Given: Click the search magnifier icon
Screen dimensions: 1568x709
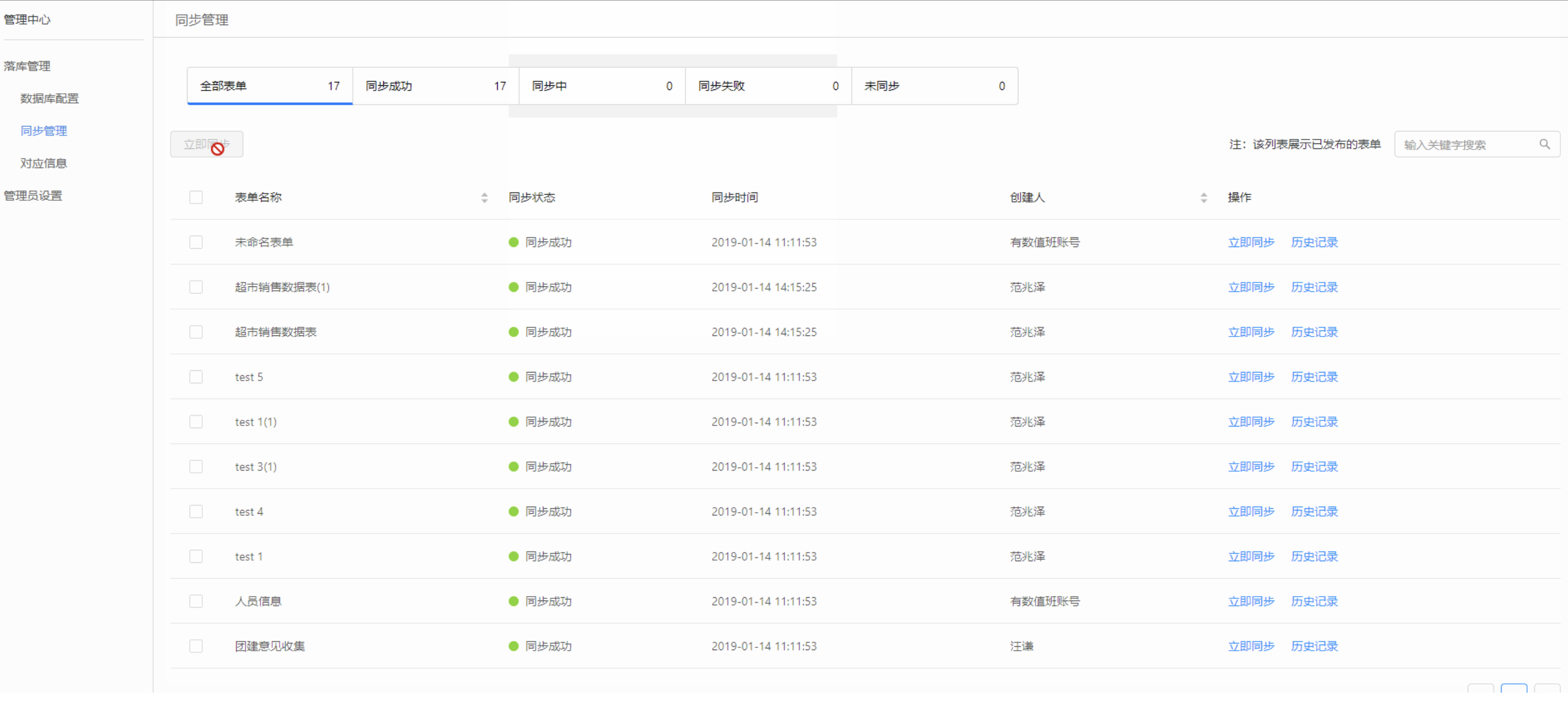Looking at the screenshot, I should tap(1544, 145).
